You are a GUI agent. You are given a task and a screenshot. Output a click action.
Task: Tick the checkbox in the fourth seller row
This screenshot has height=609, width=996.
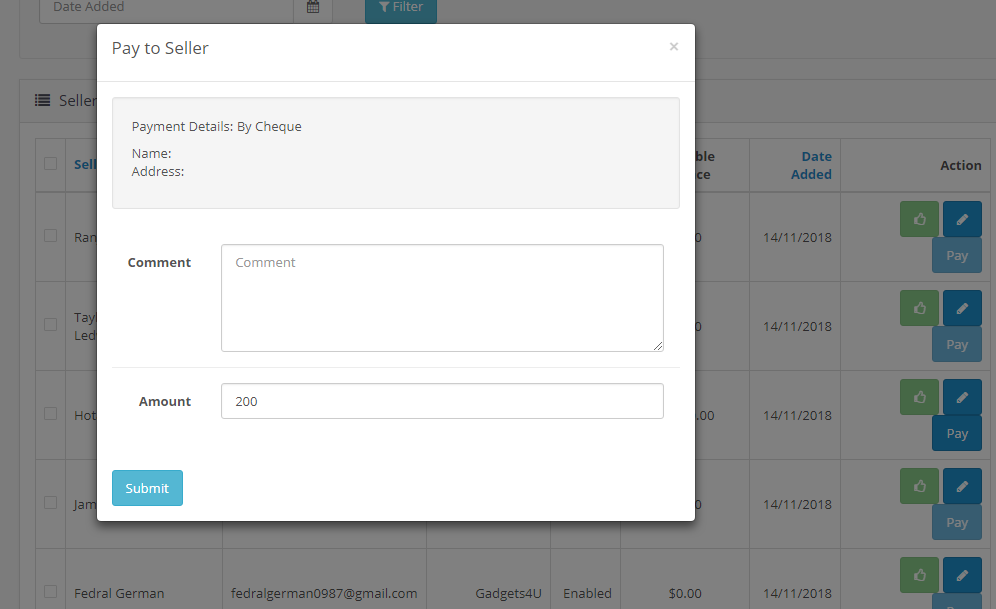pyautogui.click(x=51, y=502)
